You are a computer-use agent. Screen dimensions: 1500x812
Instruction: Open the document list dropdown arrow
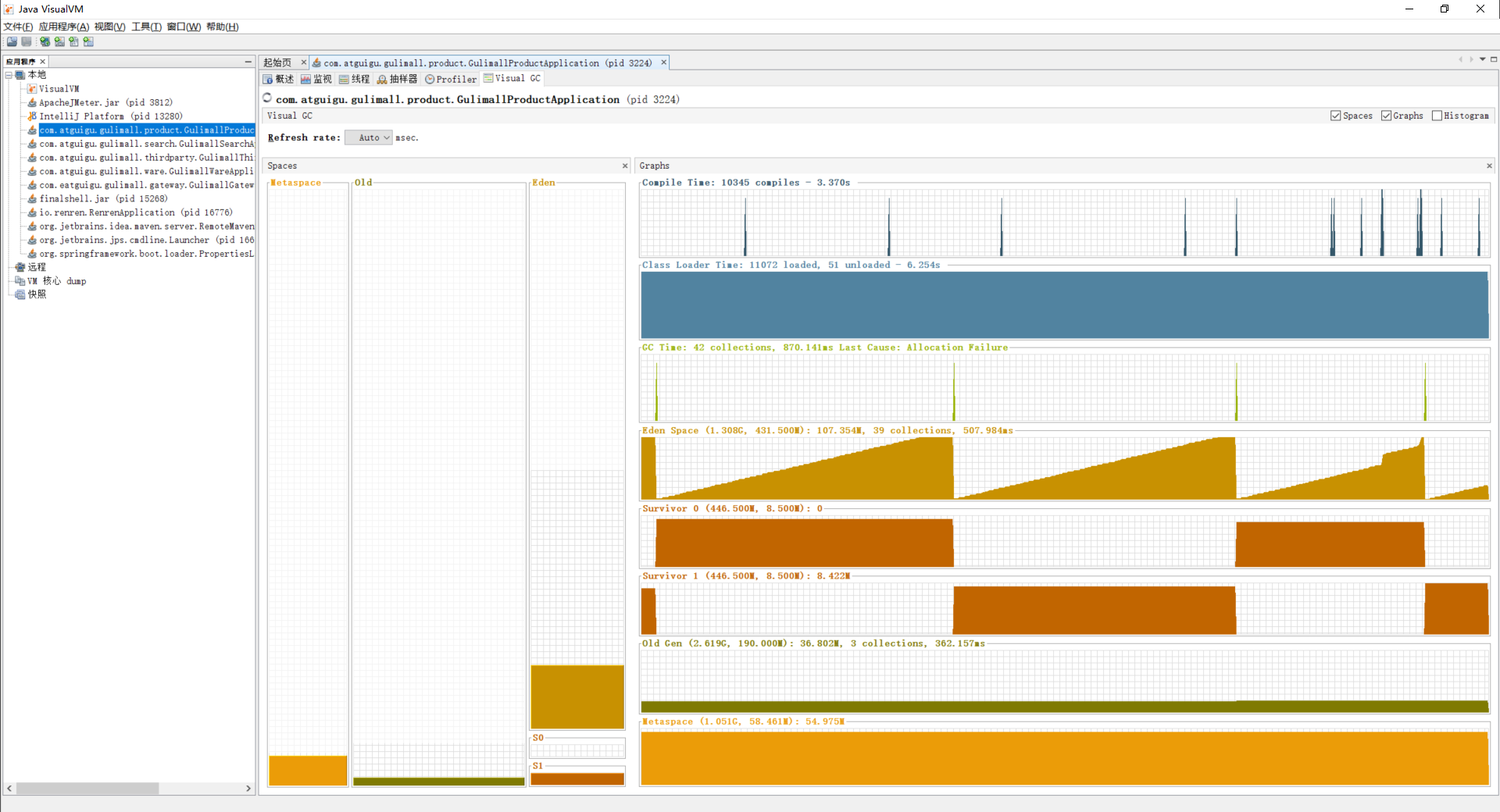tap(1482, 59)
